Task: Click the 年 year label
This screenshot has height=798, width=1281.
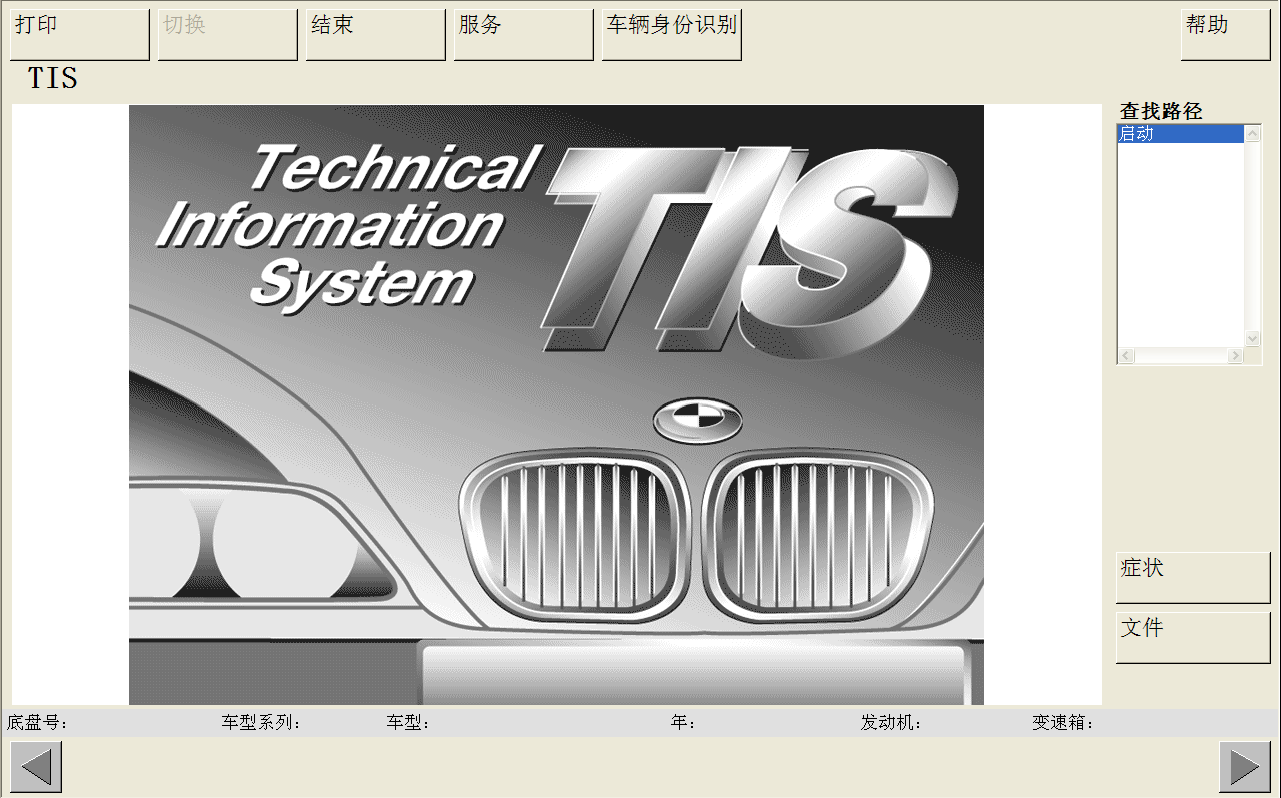Action: pos(683,723)
